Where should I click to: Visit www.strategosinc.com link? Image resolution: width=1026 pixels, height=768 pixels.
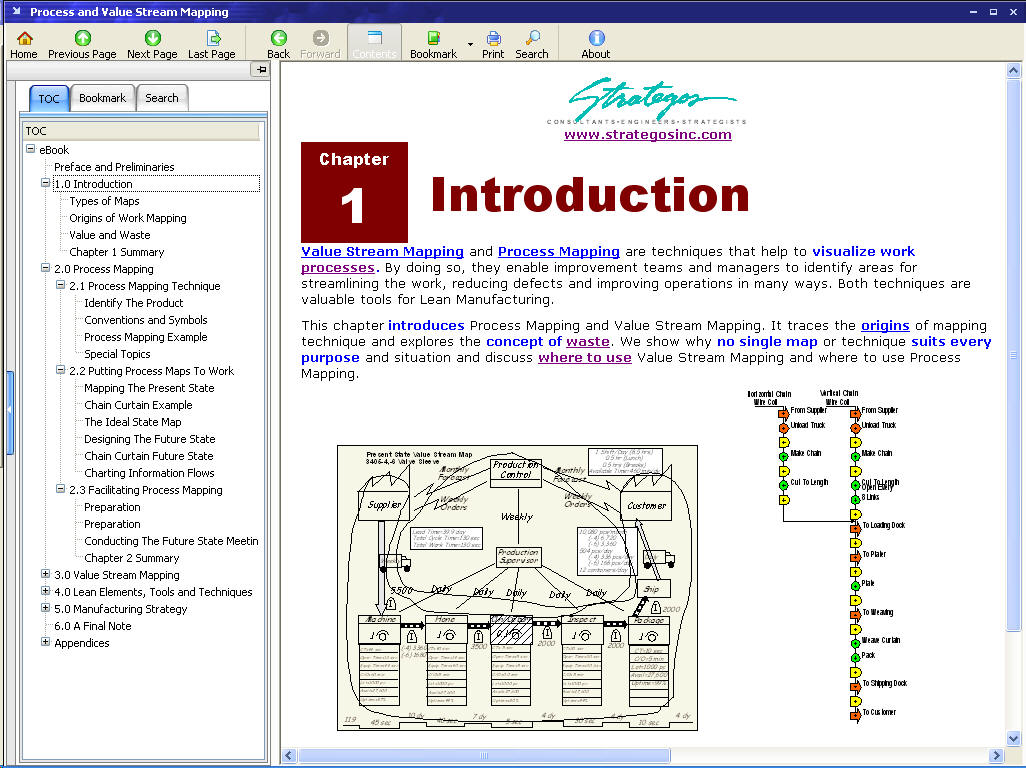click(648, 134)
